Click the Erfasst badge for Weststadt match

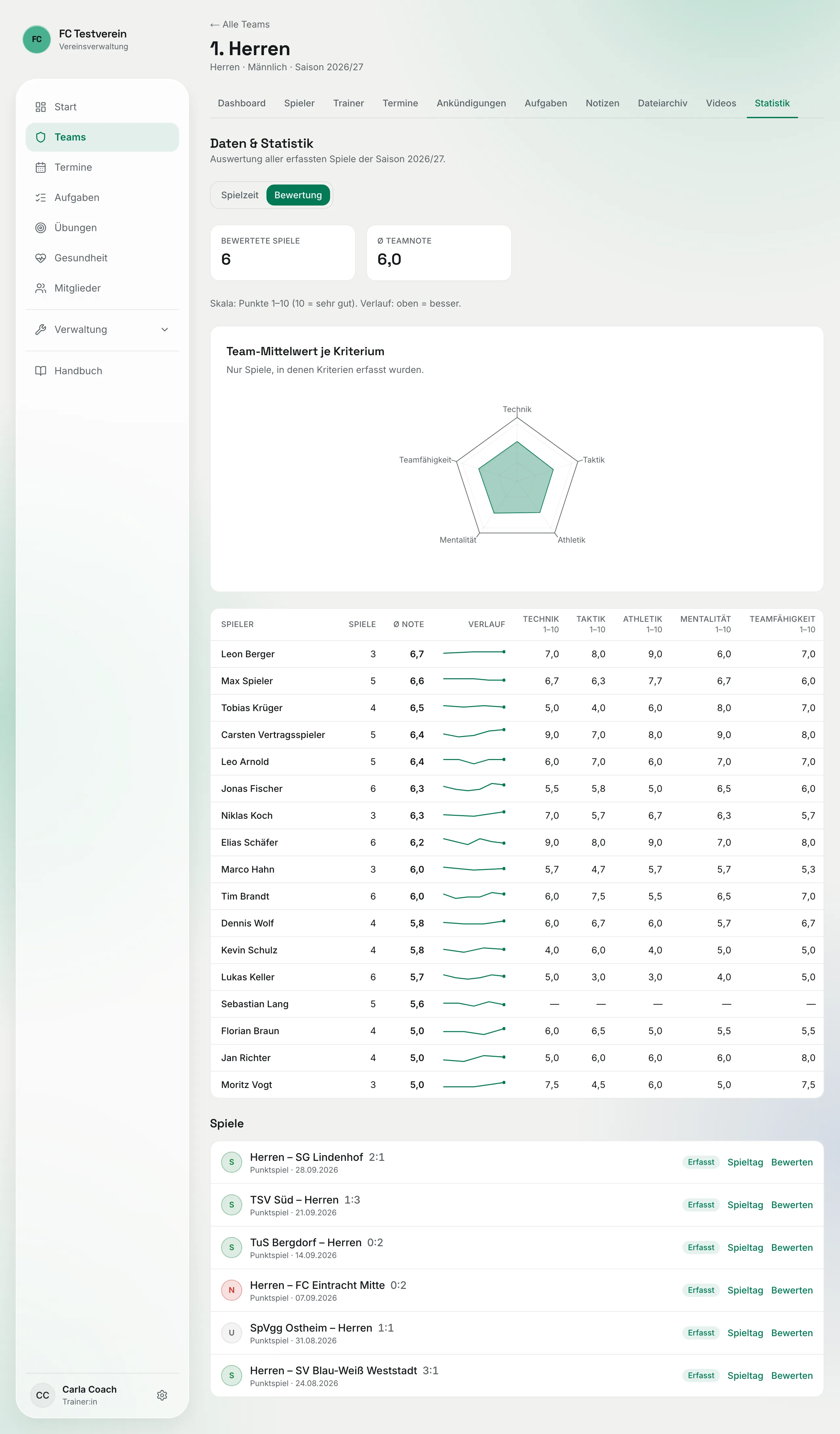701,1375
